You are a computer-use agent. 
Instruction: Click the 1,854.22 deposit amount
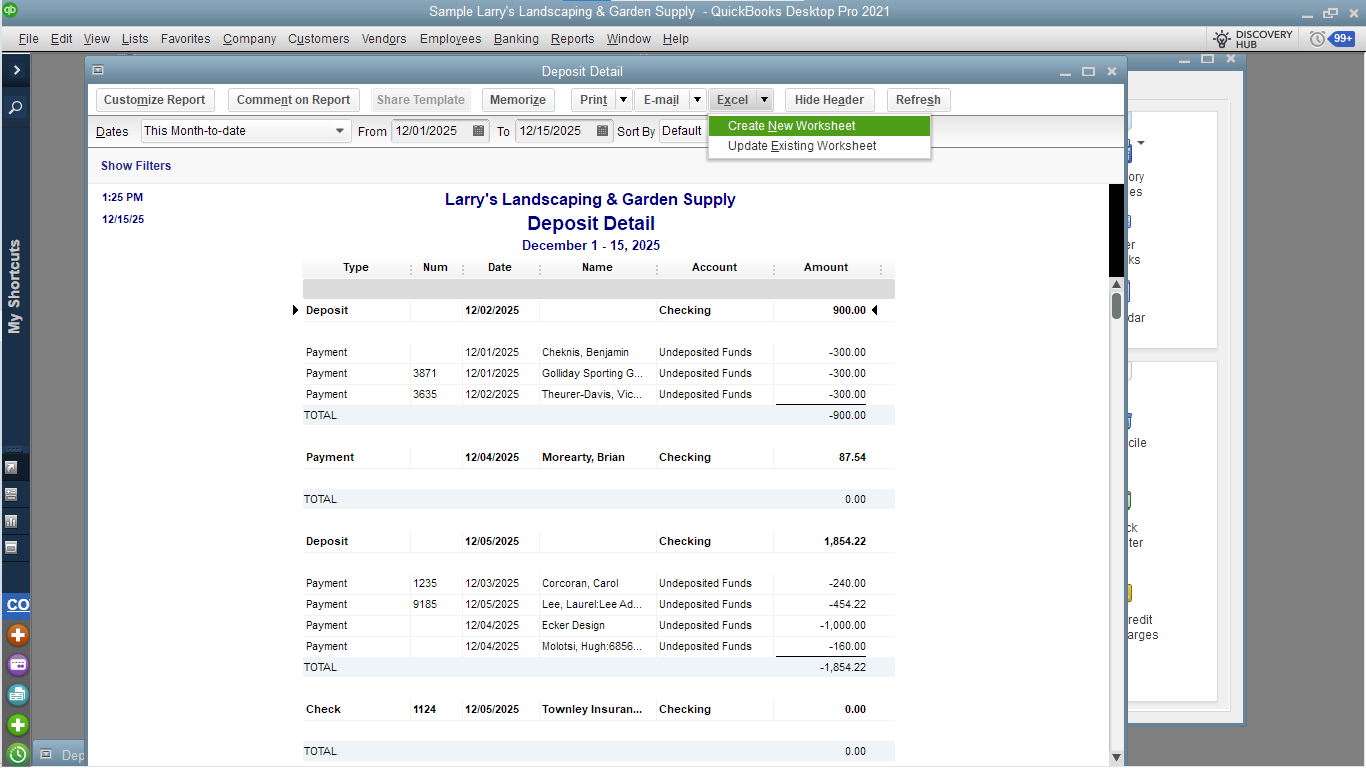845,541
